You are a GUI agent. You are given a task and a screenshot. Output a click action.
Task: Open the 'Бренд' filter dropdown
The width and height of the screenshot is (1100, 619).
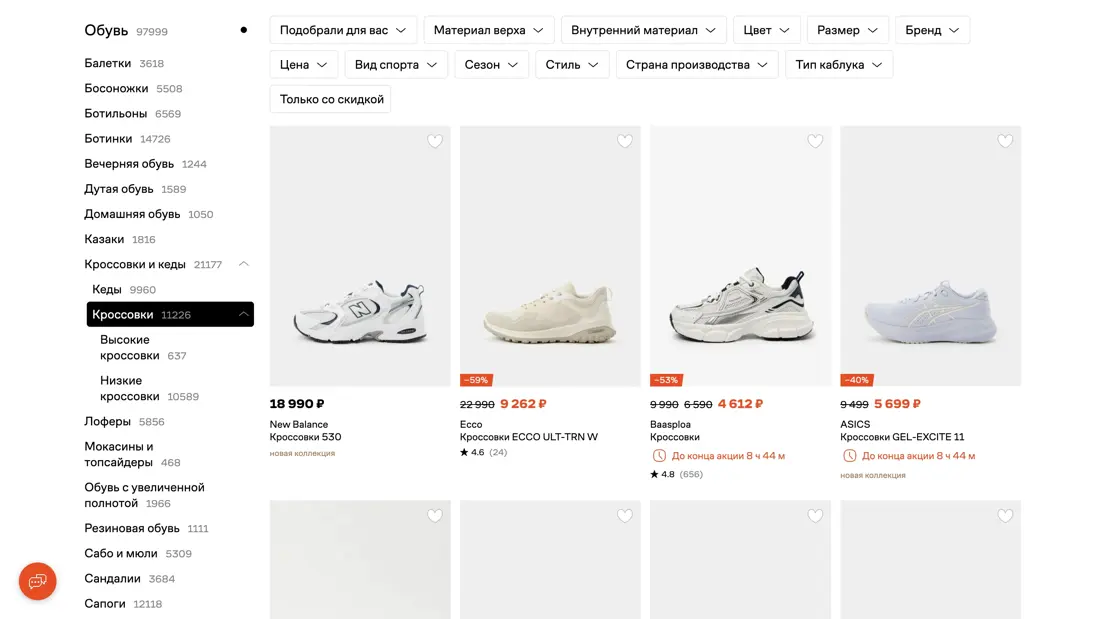pos(932,30)
